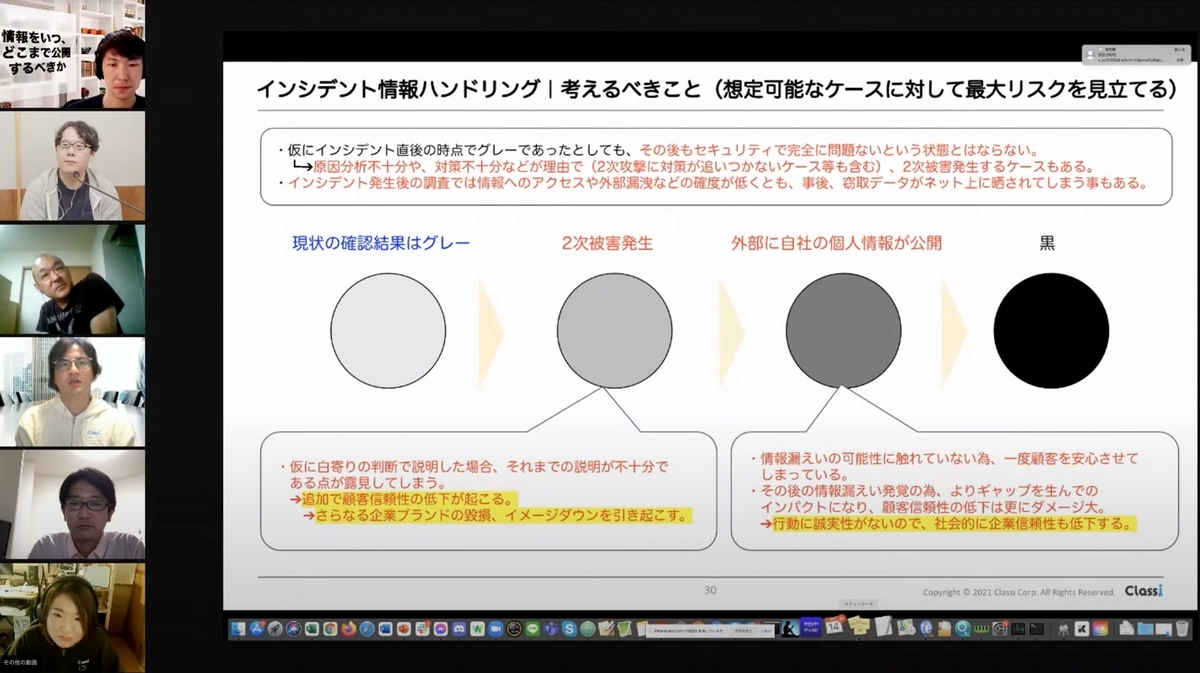This screenshot has width=1200, height=673.
Task: Click the 2次被害発生 label
Action: point(607,242)
